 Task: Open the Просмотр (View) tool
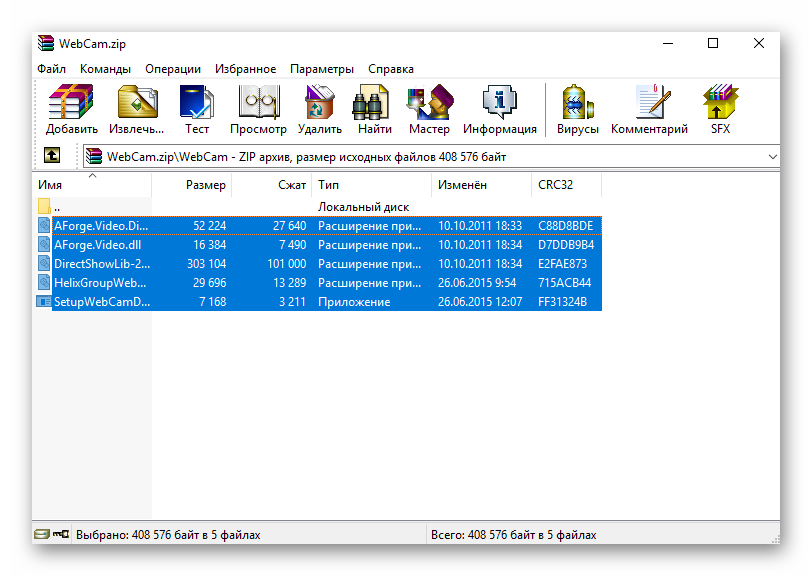point(258,108)
